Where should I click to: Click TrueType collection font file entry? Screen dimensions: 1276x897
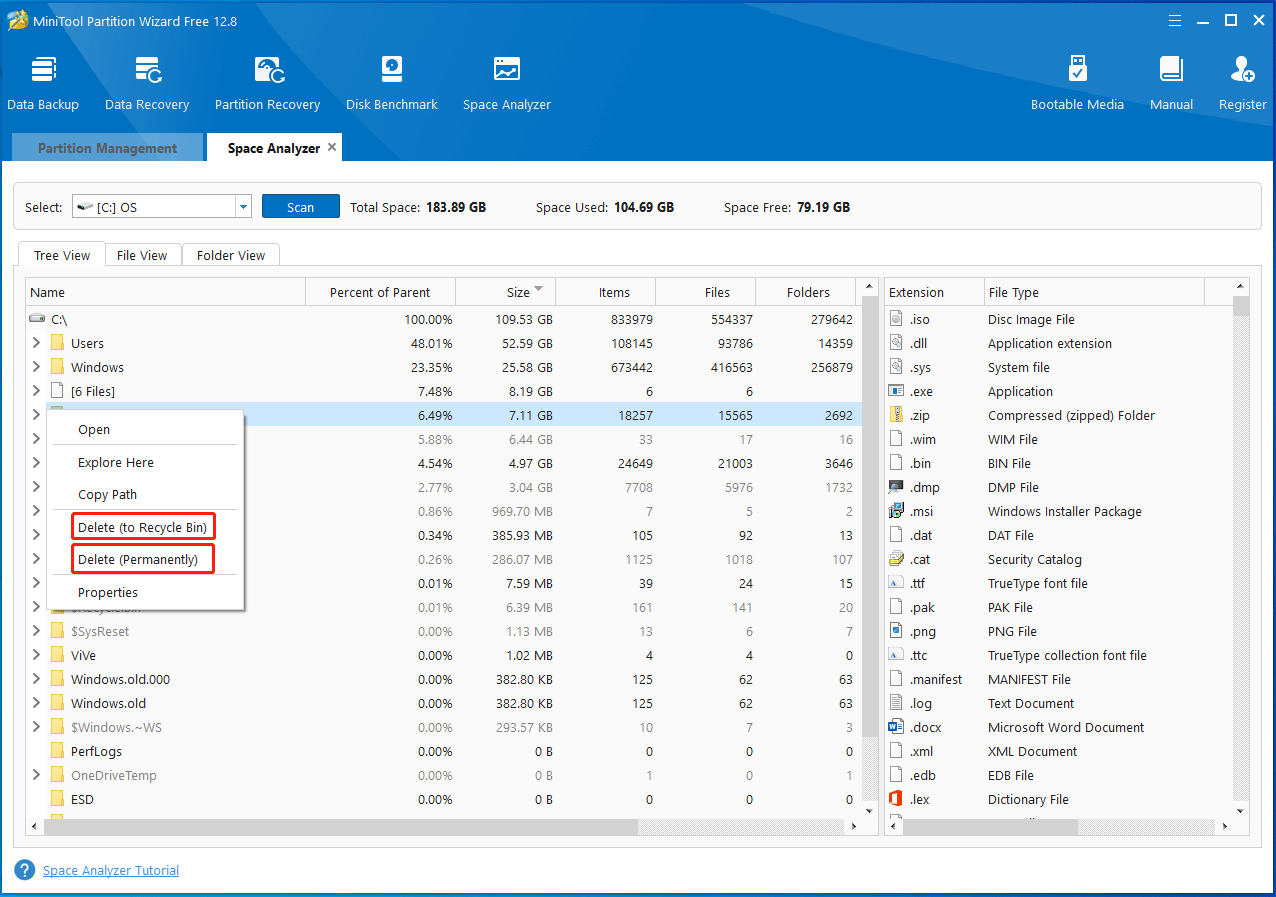click(1067, 655)
